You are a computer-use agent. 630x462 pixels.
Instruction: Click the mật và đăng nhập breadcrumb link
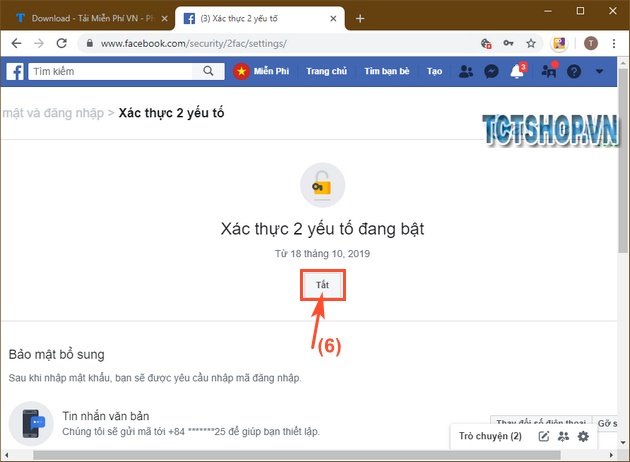(x=53, y=113)
